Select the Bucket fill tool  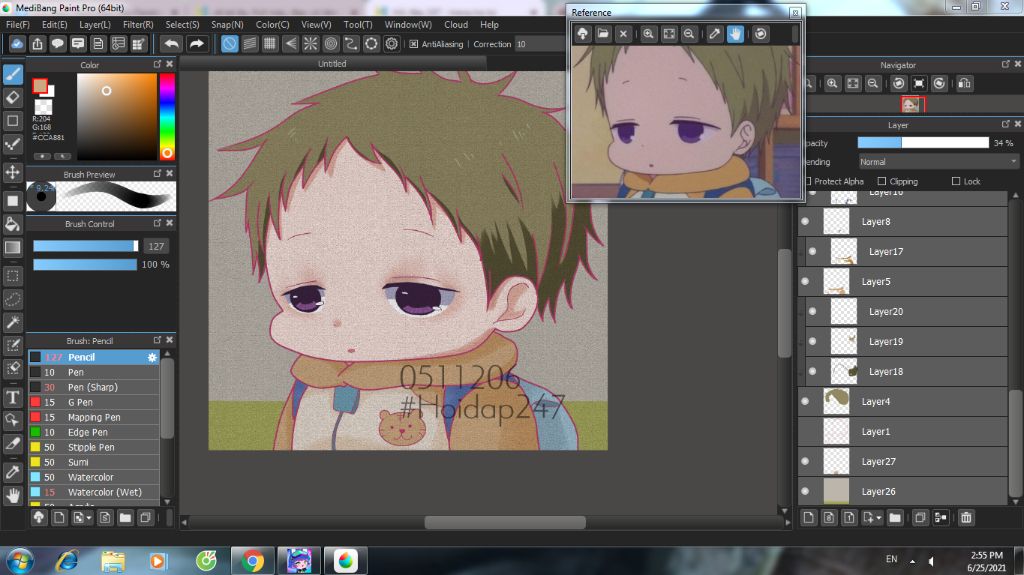pos(12,224)
